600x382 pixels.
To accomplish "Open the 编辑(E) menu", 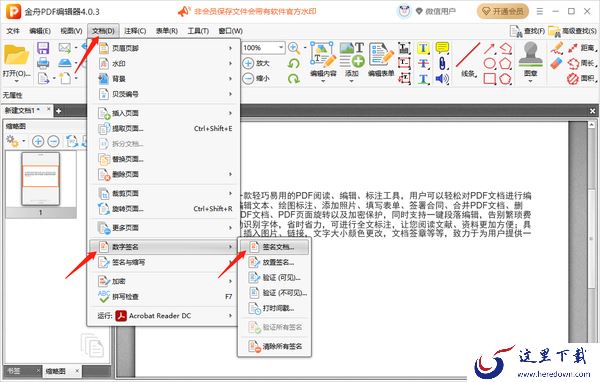I will click(x=40, y=31).
